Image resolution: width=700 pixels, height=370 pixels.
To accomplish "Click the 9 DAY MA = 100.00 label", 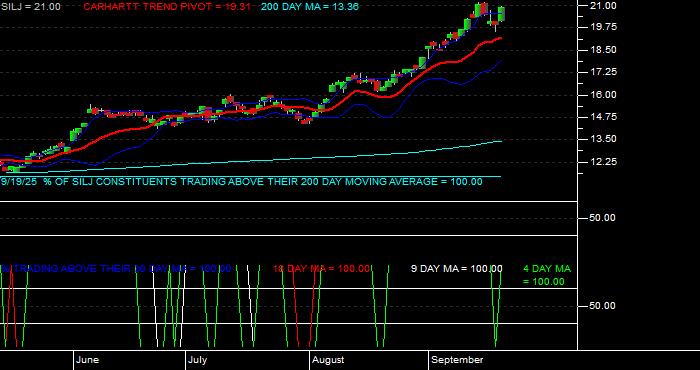I will (456, 269).
